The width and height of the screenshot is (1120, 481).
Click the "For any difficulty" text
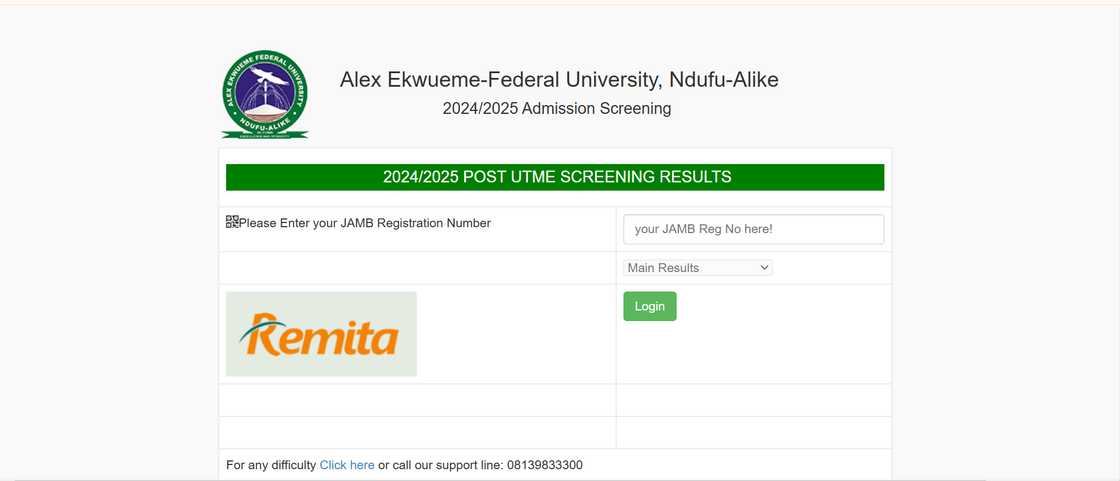pos(271,465)
